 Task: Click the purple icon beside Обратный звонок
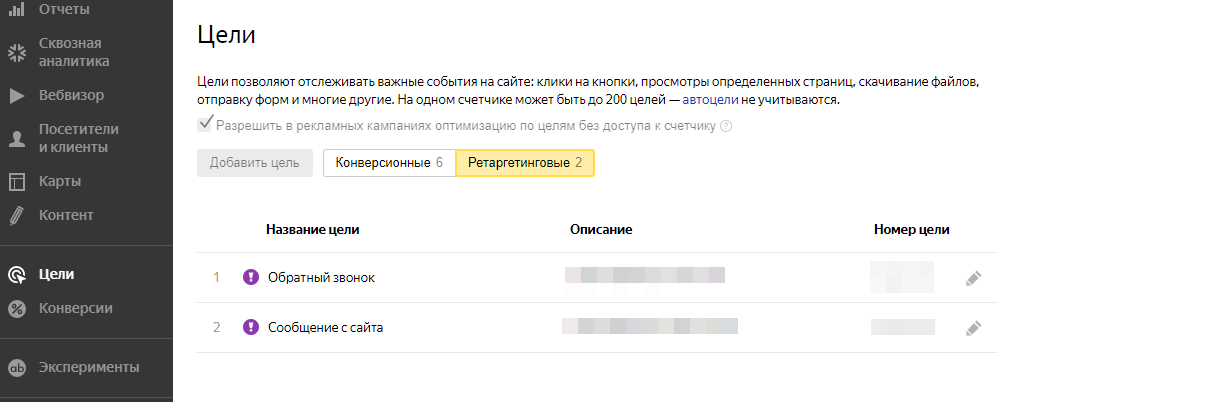point(251,277)
